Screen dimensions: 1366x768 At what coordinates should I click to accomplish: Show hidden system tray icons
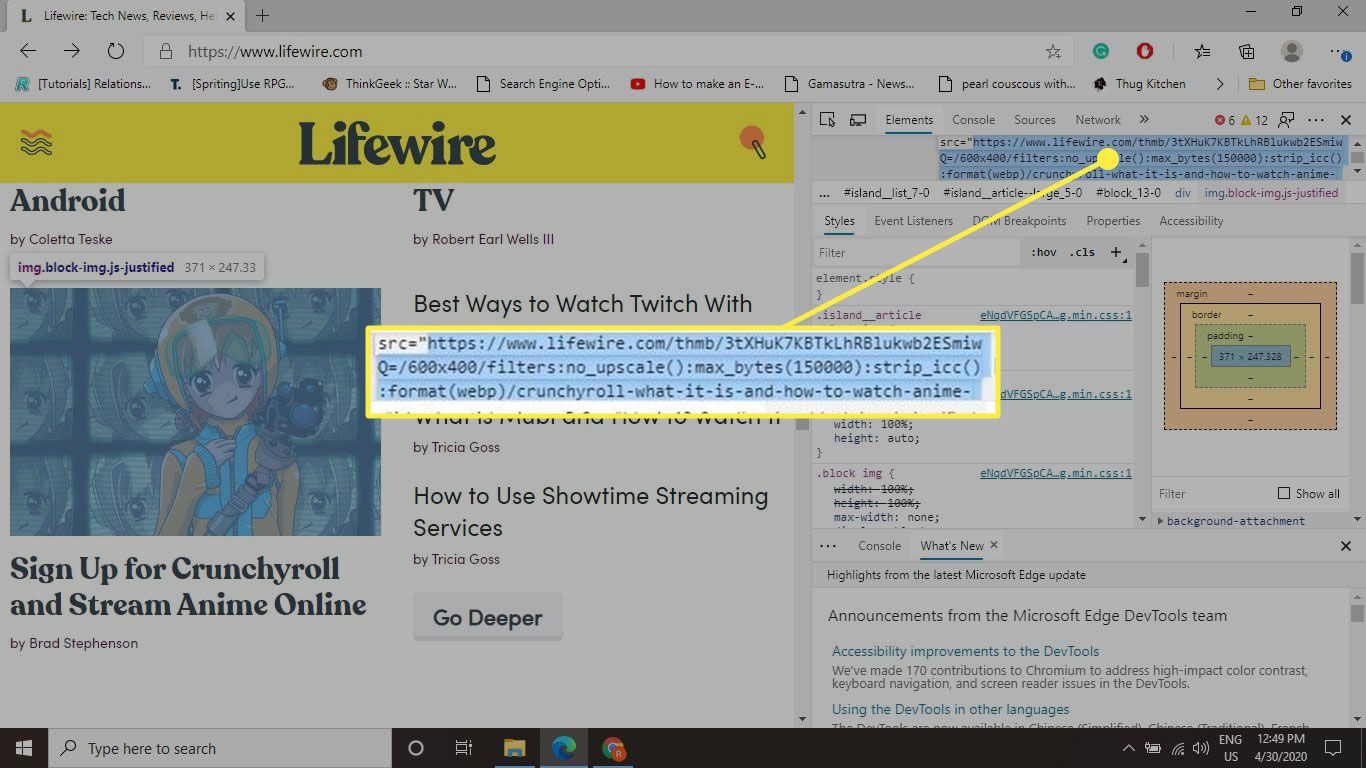tap(1128, 748)
